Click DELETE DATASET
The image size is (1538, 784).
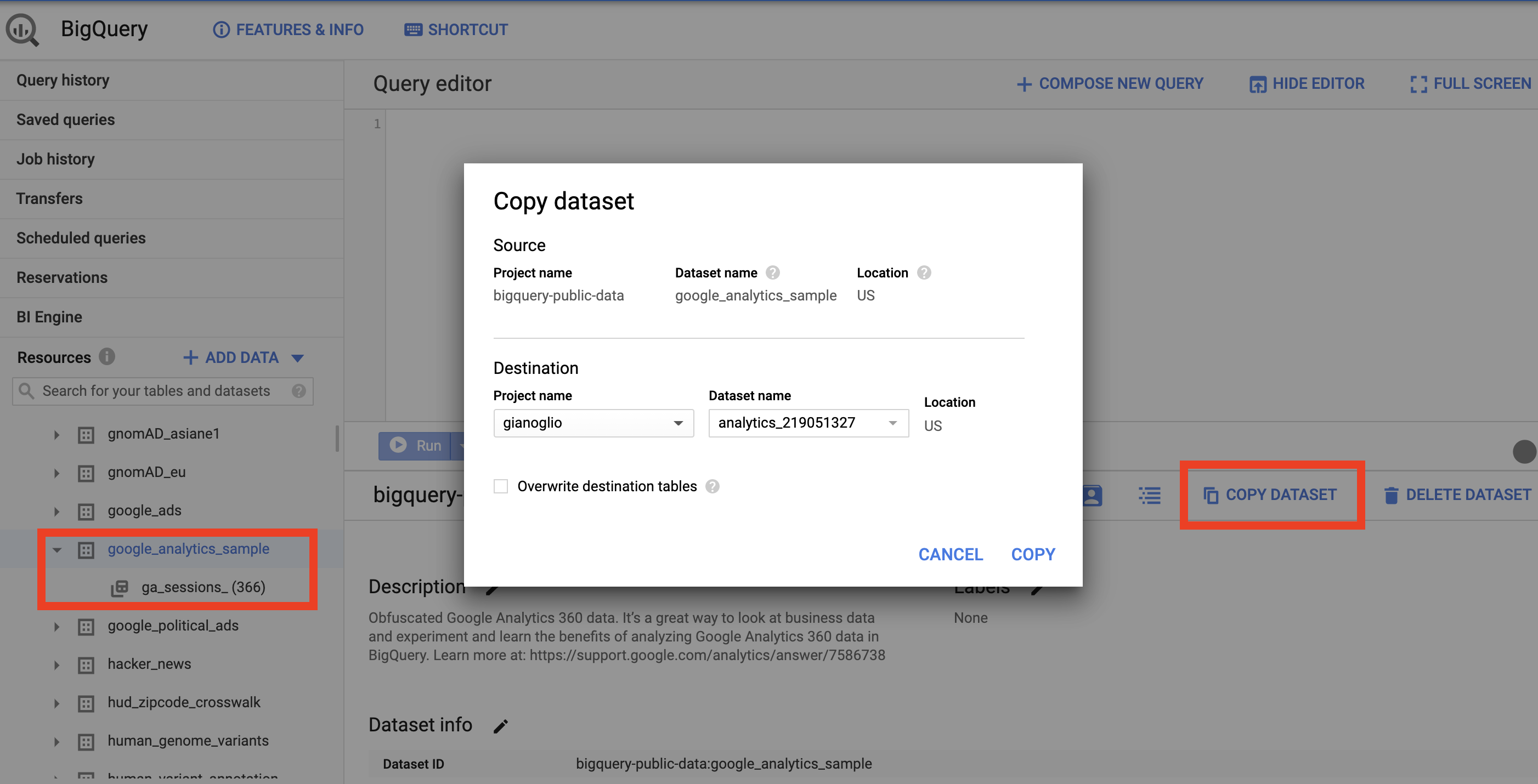(1457, 495)
